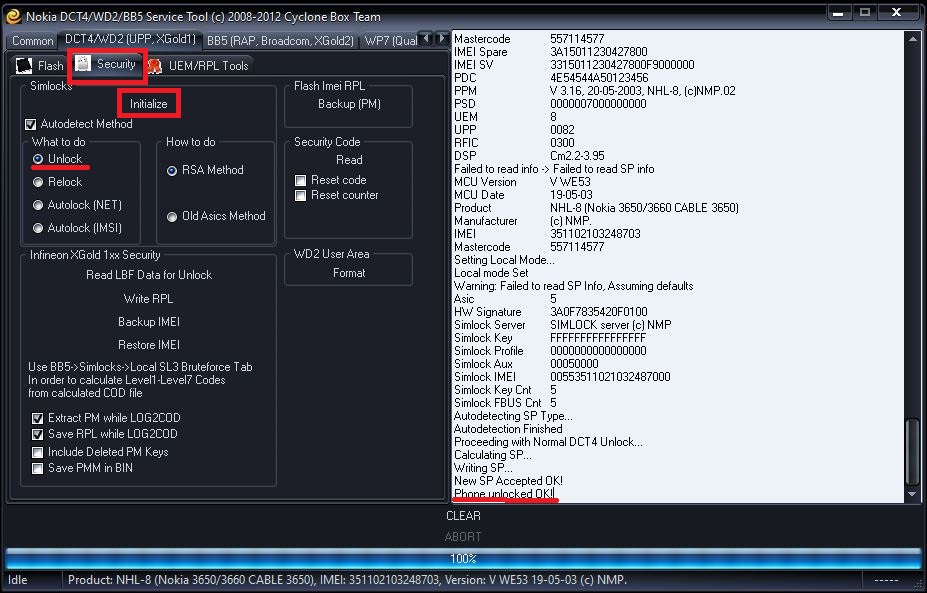This screenshot has height=593, width=927.
Task: Choose the Old Asics Method option
Action: 172,216
